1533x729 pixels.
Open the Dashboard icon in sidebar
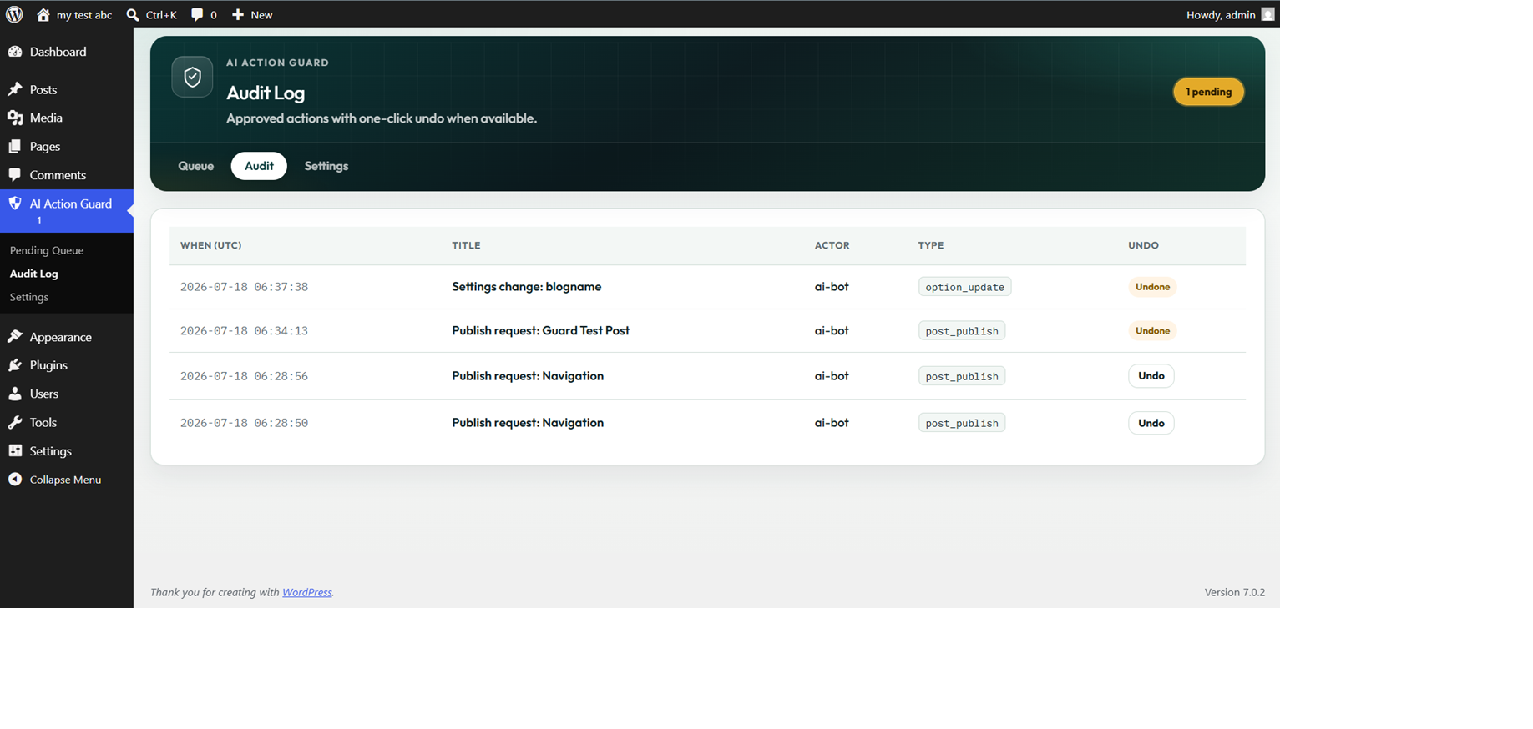[x=15, y=52]
